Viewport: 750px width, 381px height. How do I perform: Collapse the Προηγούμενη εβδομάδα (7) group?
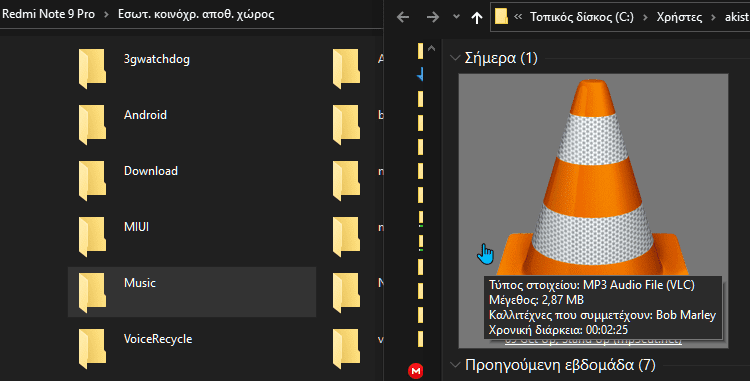tap(454, 365)
